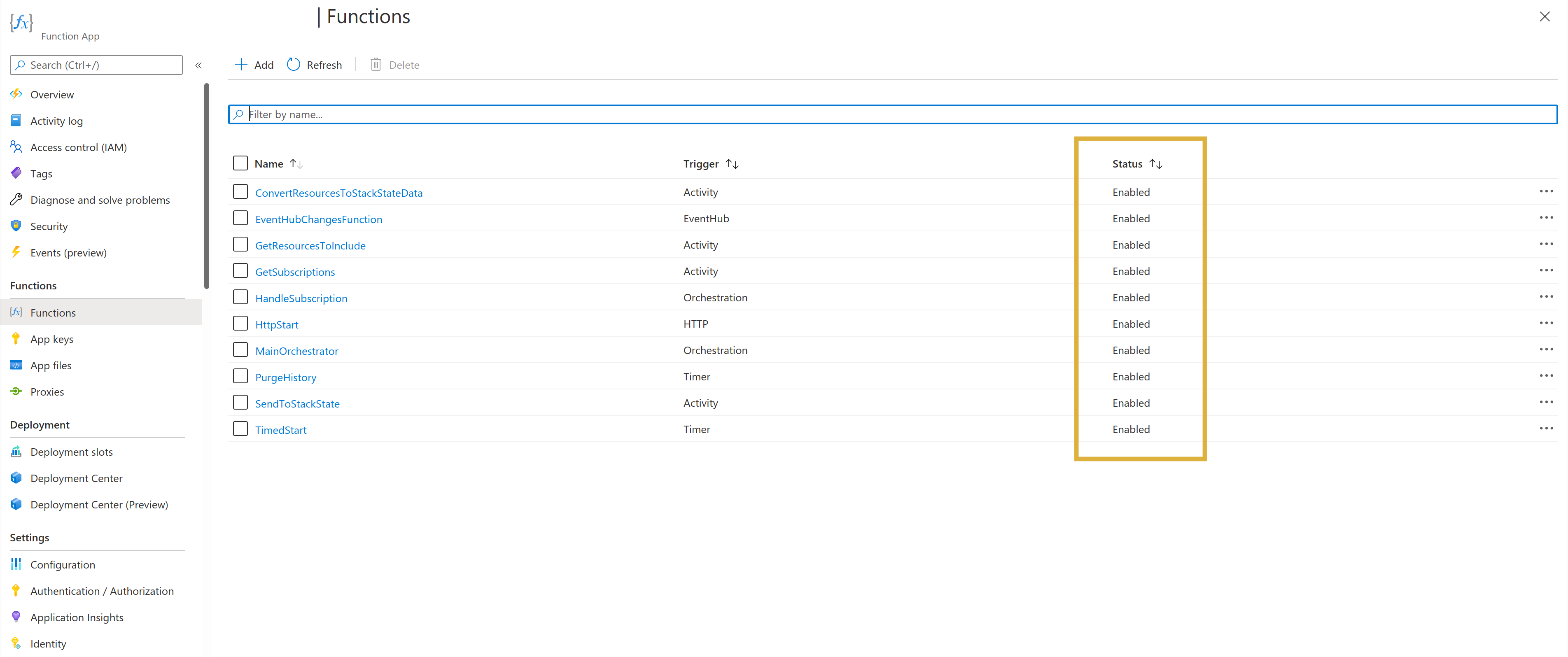Open more options for ConvertResourcesToStackStateData row
This screenshot has height=657, width=1568.
(x=1546, y=191)
